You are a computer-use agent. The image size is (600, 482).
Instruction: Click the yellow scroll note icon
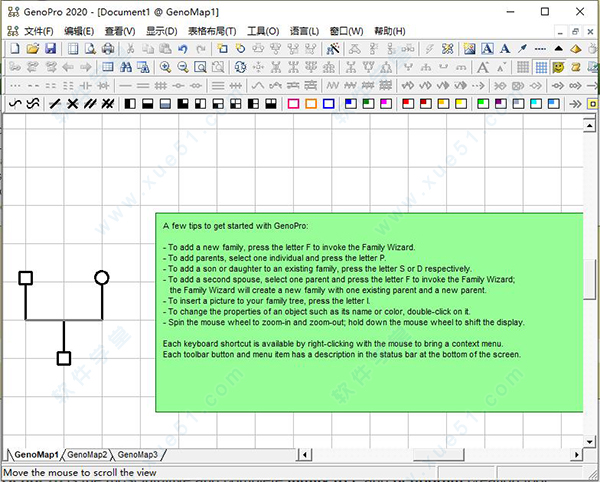coord(576,67)
